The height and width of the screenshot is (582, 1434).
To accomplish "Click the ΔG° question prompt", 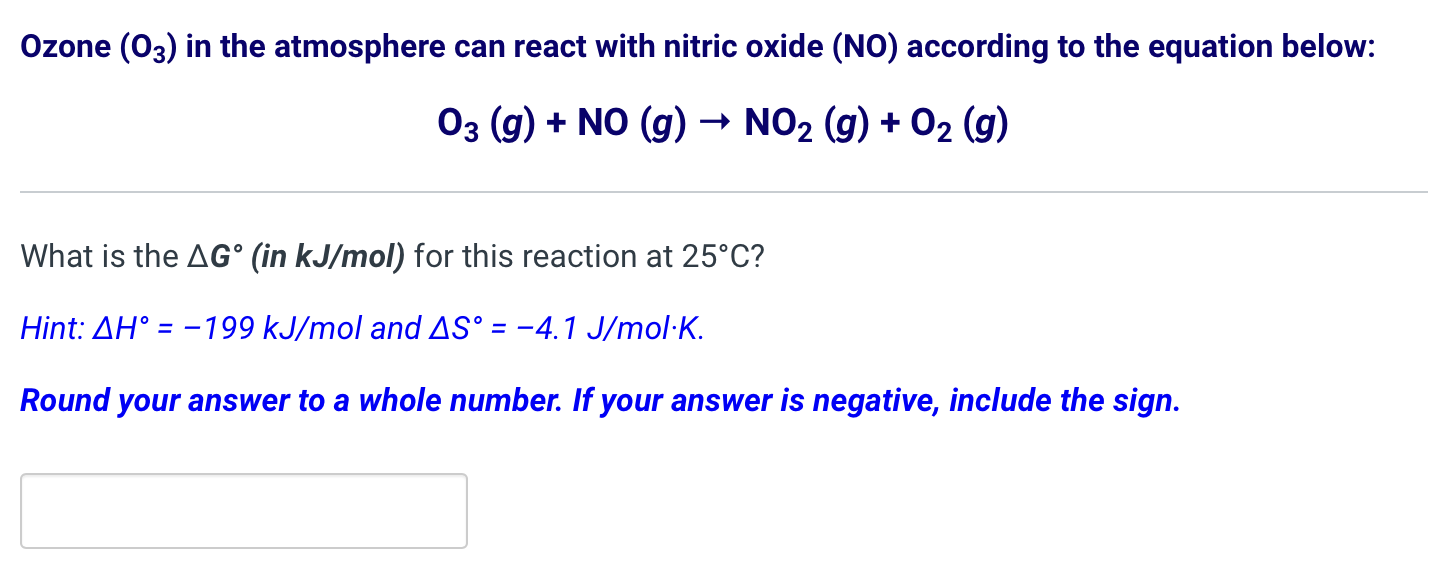I will (x=390, y=256).
